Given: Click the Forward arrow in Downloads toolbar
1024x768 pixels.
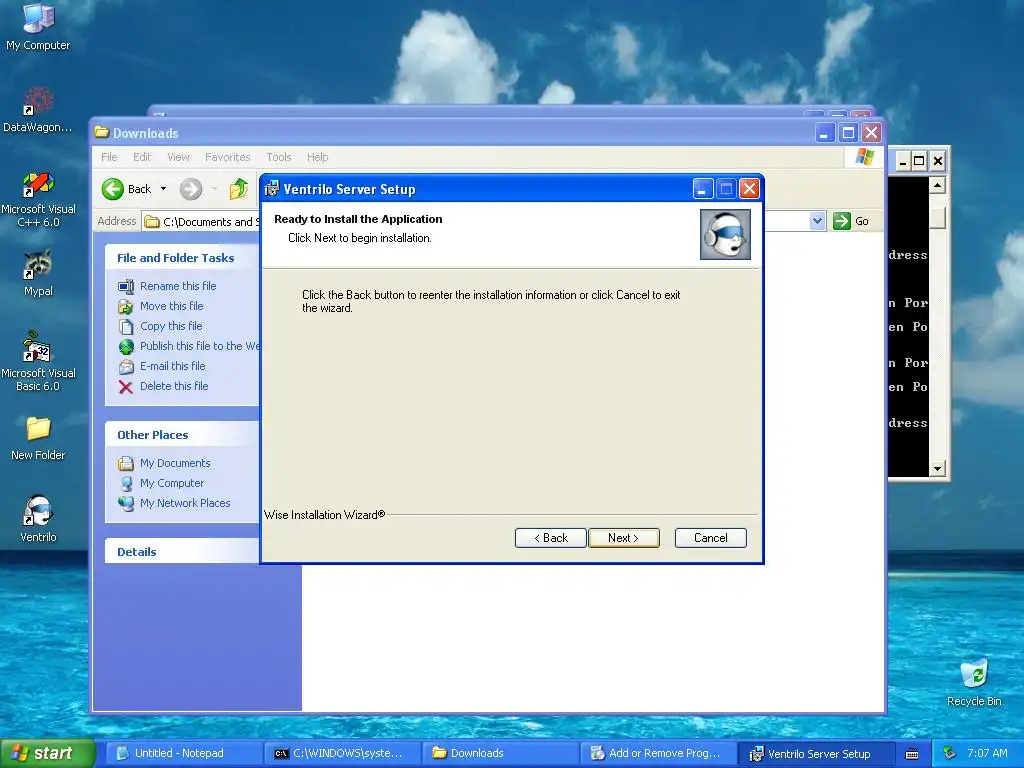Looking at the screenshot, I should click(191, 189).
